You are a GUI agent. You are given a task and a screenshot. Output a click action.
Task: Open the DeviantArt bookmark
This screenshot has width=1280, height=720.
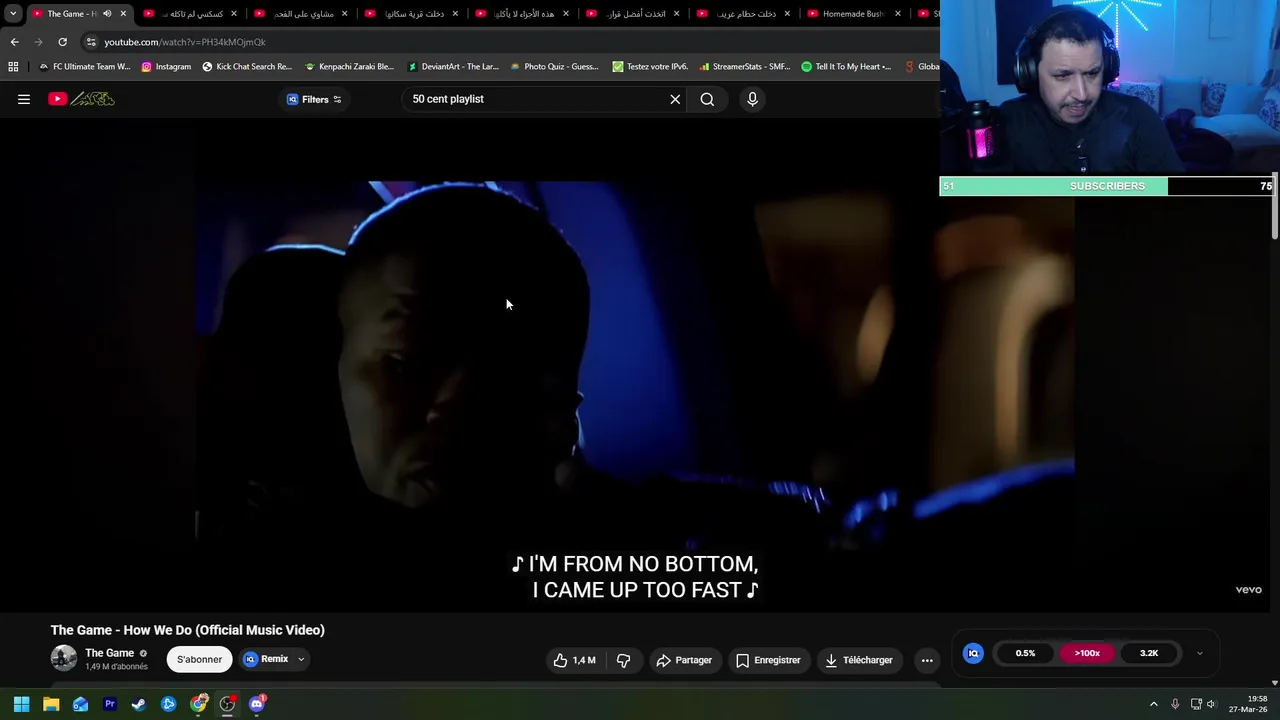click(452, 67)
